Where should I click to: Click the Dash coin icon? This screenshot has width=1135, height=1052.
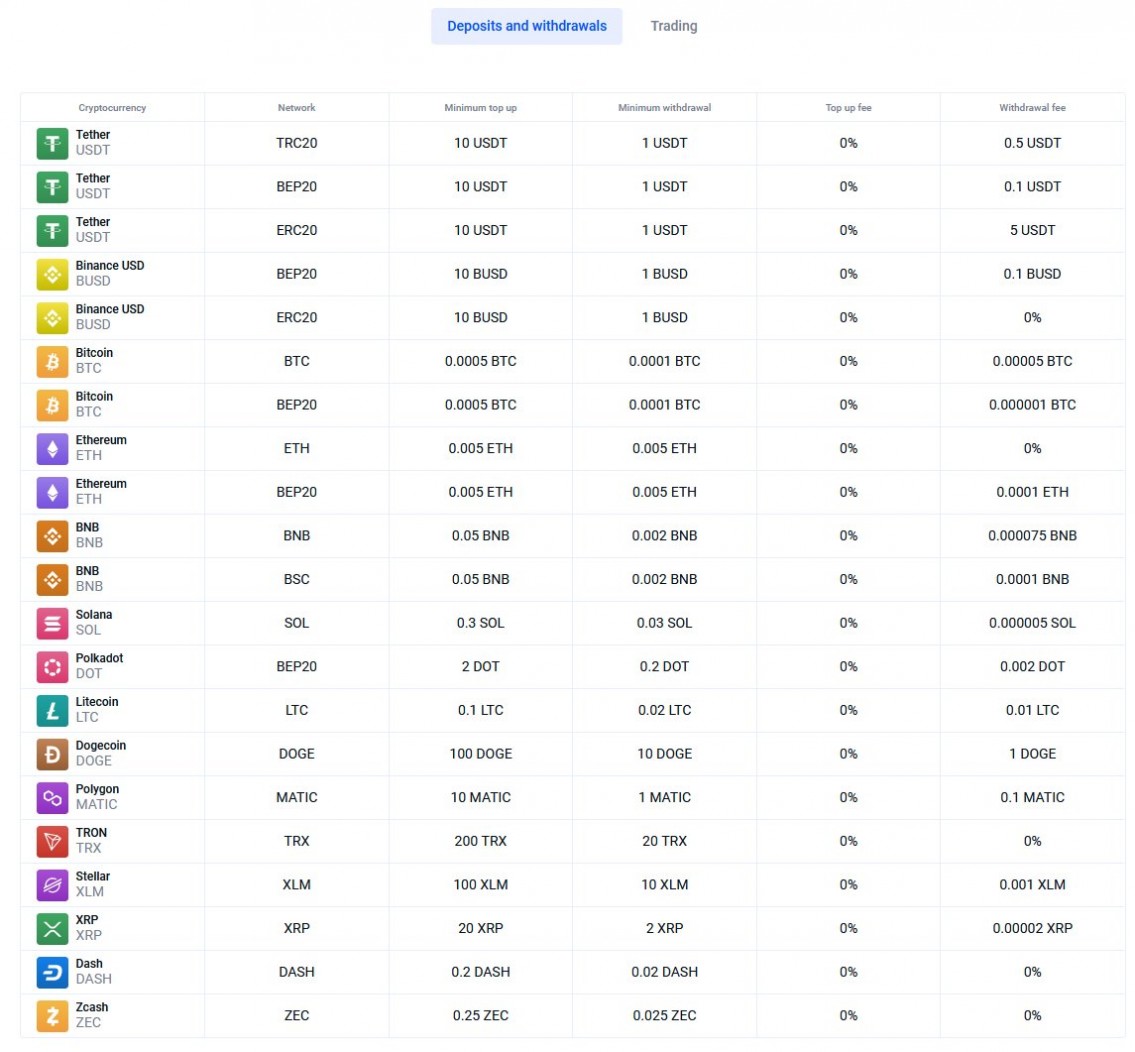point(52,972)
